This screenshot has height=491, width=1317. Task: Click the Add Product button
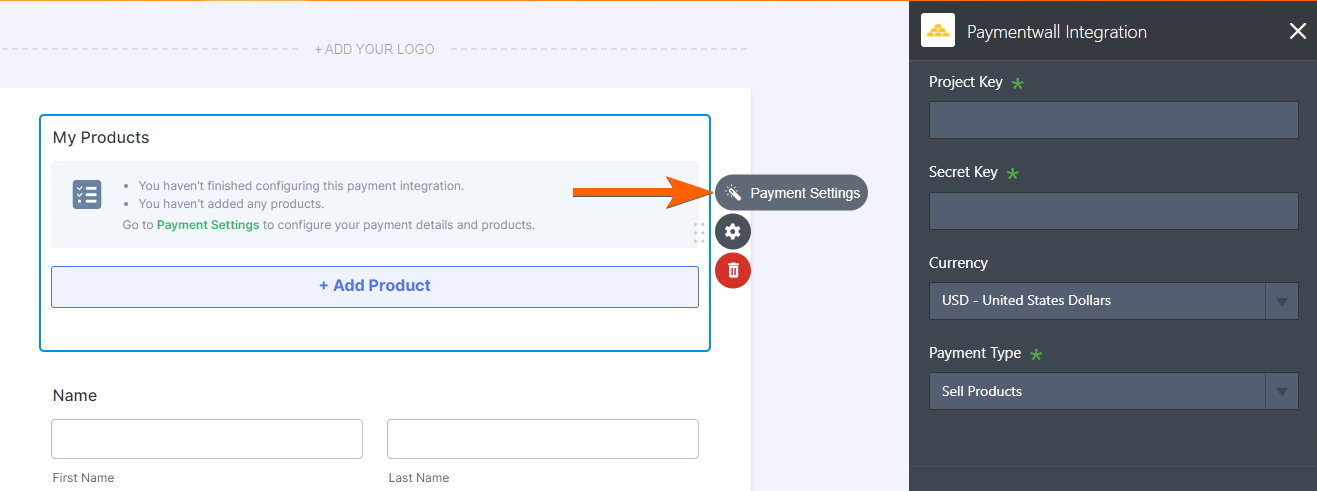point(375,286)
